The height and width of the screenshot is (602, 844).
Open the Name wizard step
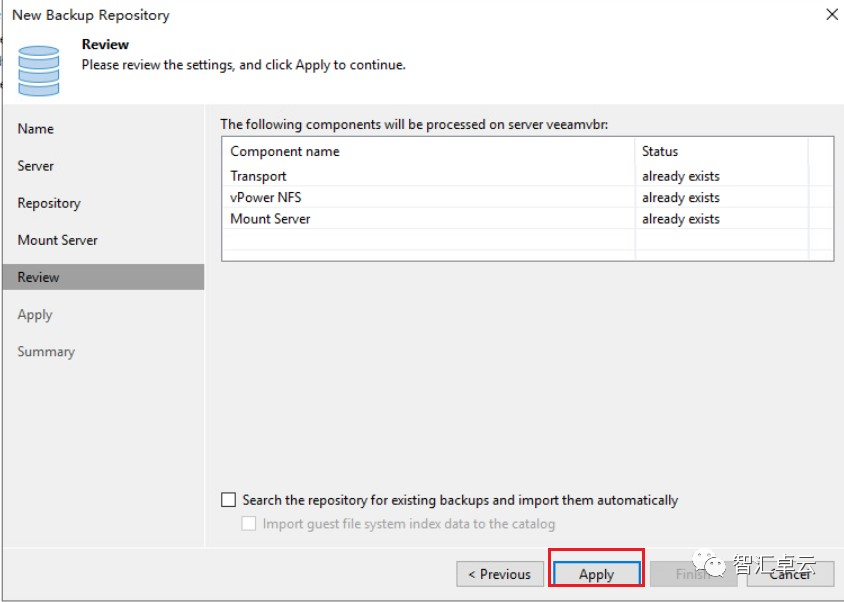click(x=36, y=129)
